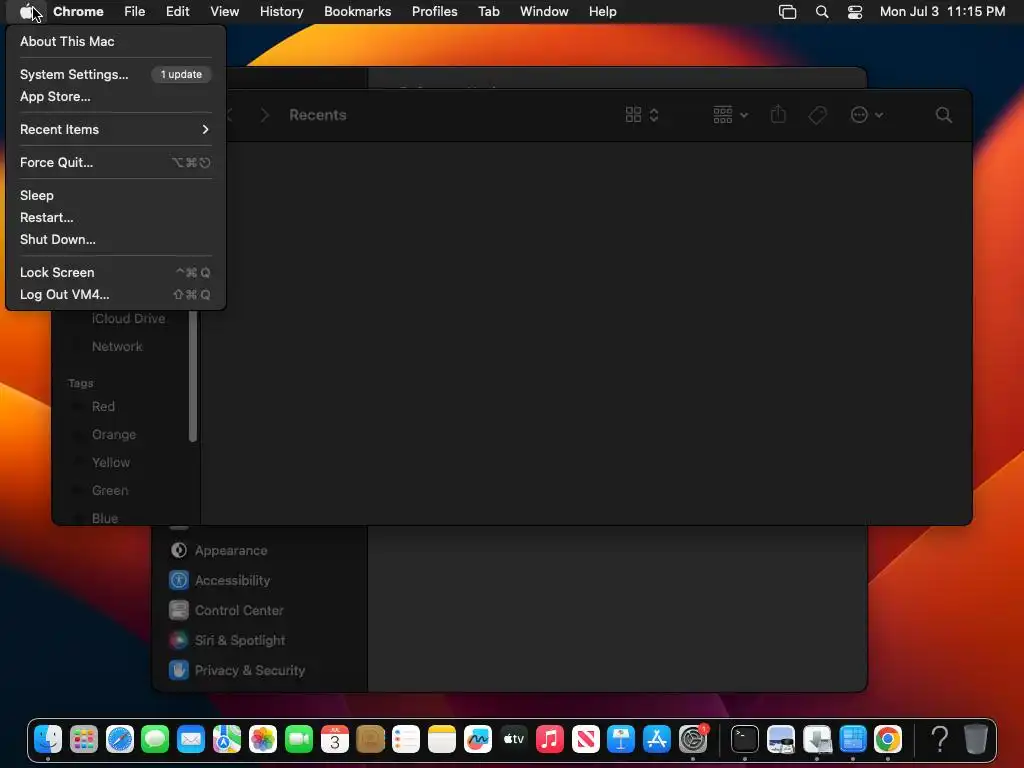This screenshot has height=768, width=1024.
Task: Open the Profiles menu
Action: pyautogui.click(x=434, y=11)
